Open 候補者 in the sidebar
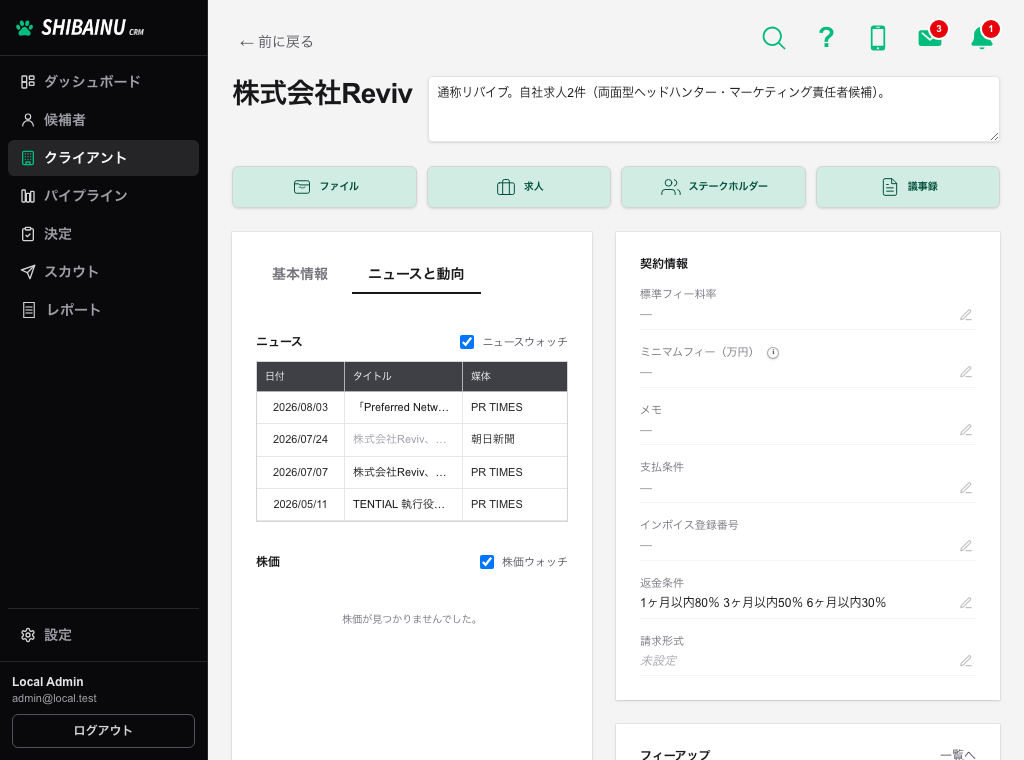The height and width of the screenshot is (760, 1024). click(x=103, y=120)
